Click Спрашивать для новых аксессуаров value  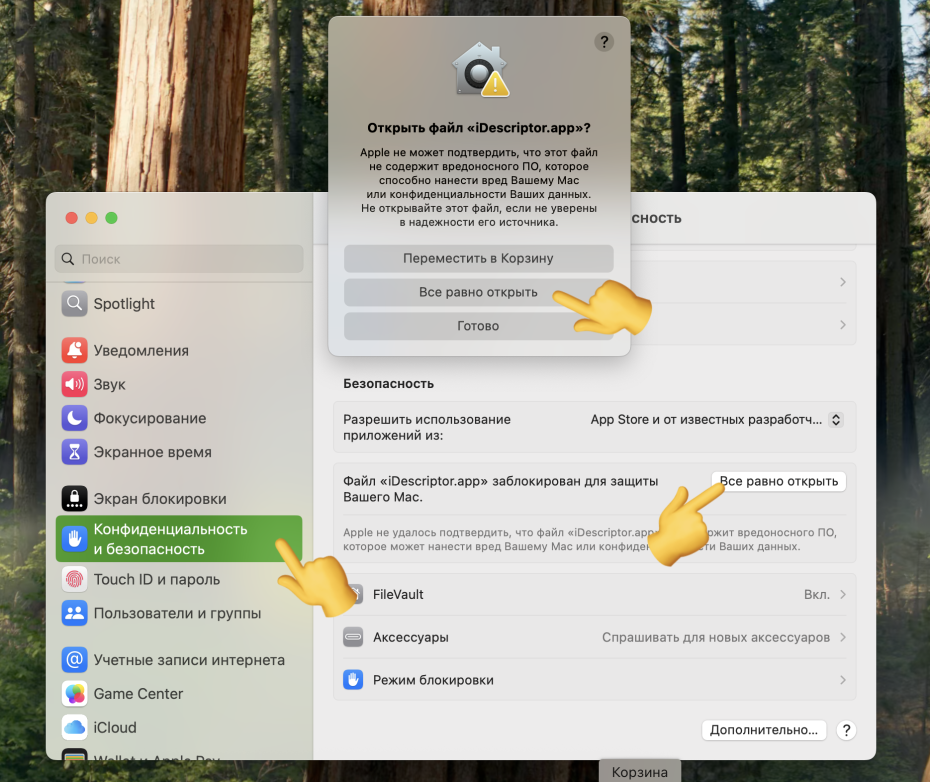point(716,637)
